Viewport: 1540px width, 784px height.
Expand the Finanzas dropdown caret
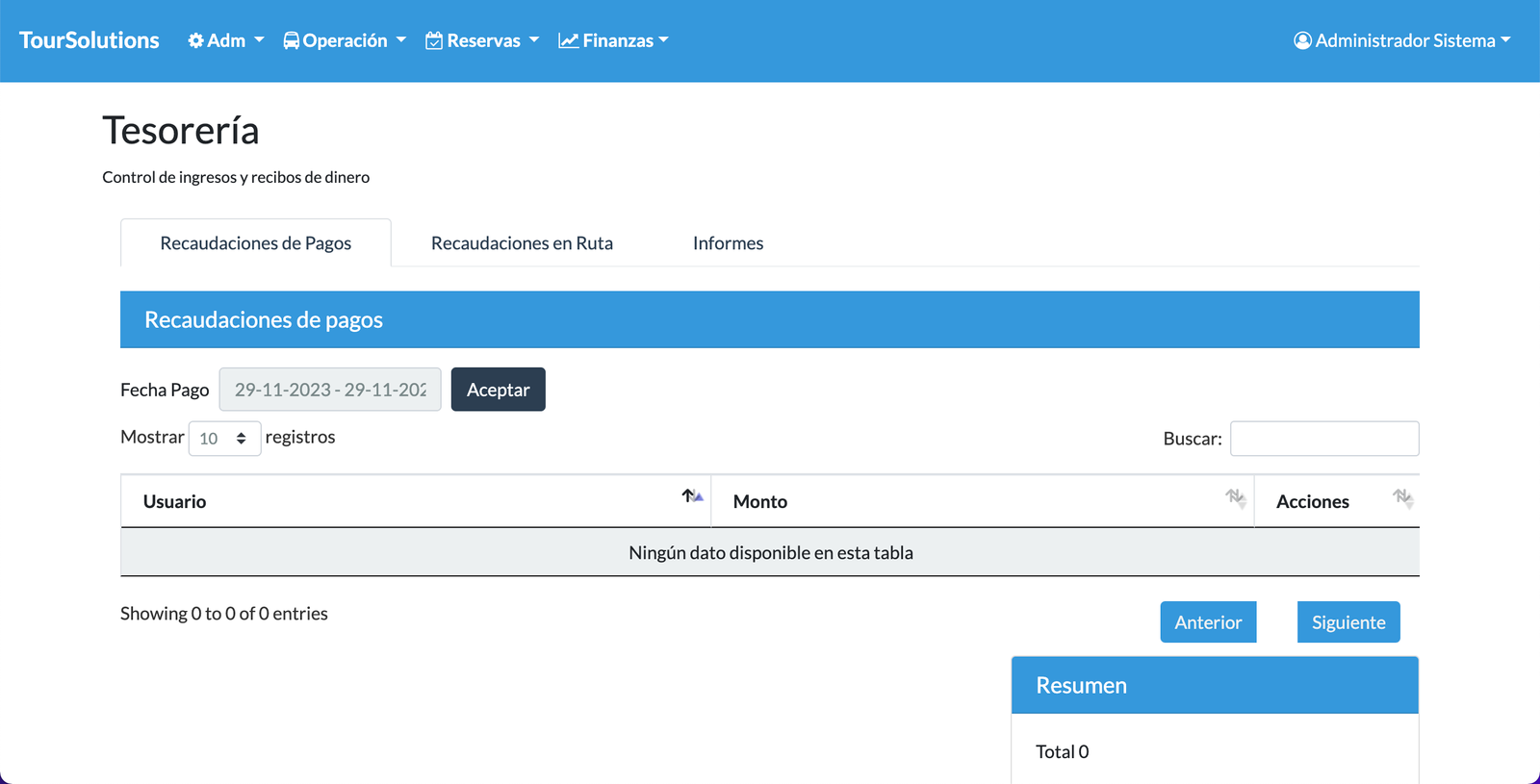pyautogui.click(x=663, y=40)
